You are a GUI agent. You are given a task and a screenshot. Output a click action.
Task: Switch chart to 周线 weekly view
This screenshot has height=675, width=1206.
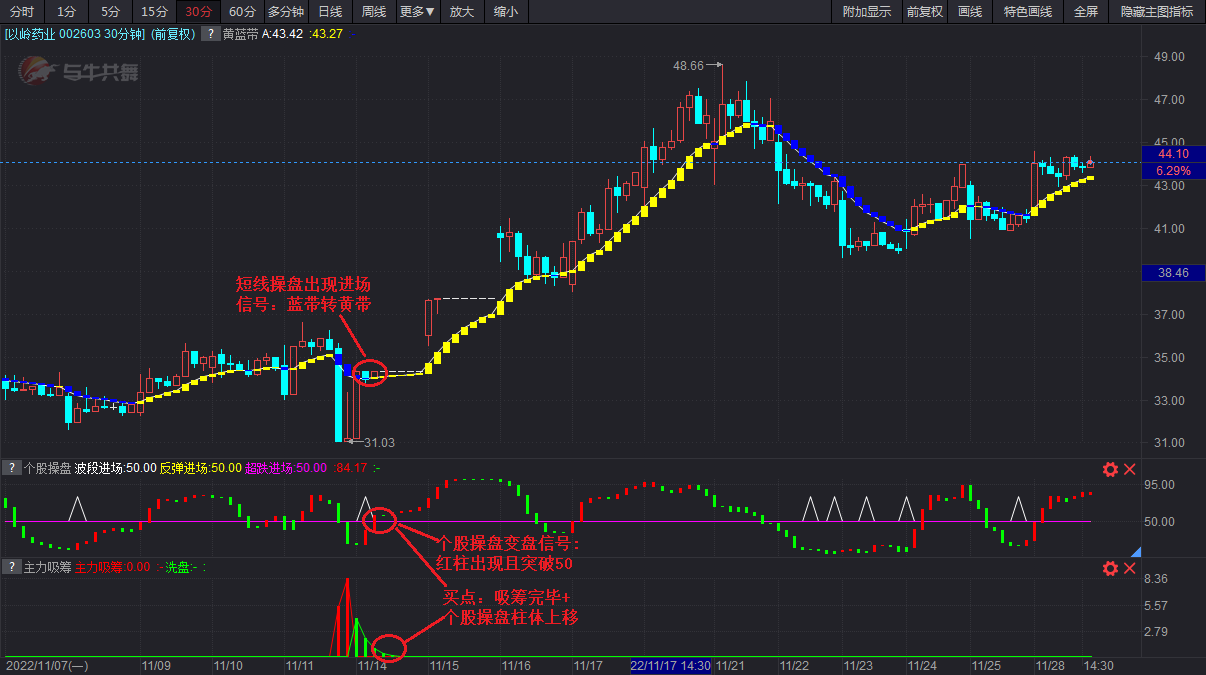click(374, 12)
